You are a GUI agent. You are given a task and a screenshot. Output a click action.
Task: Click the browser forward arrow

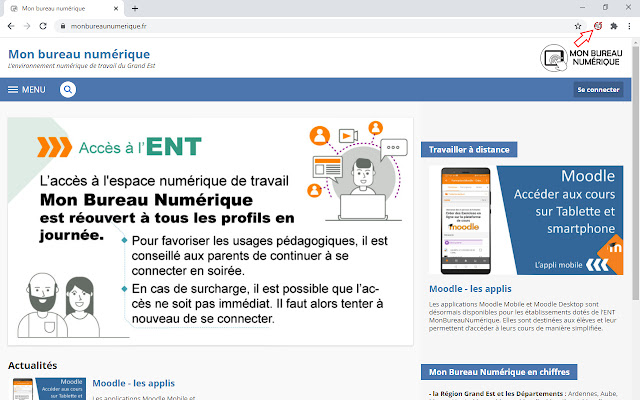27,26
